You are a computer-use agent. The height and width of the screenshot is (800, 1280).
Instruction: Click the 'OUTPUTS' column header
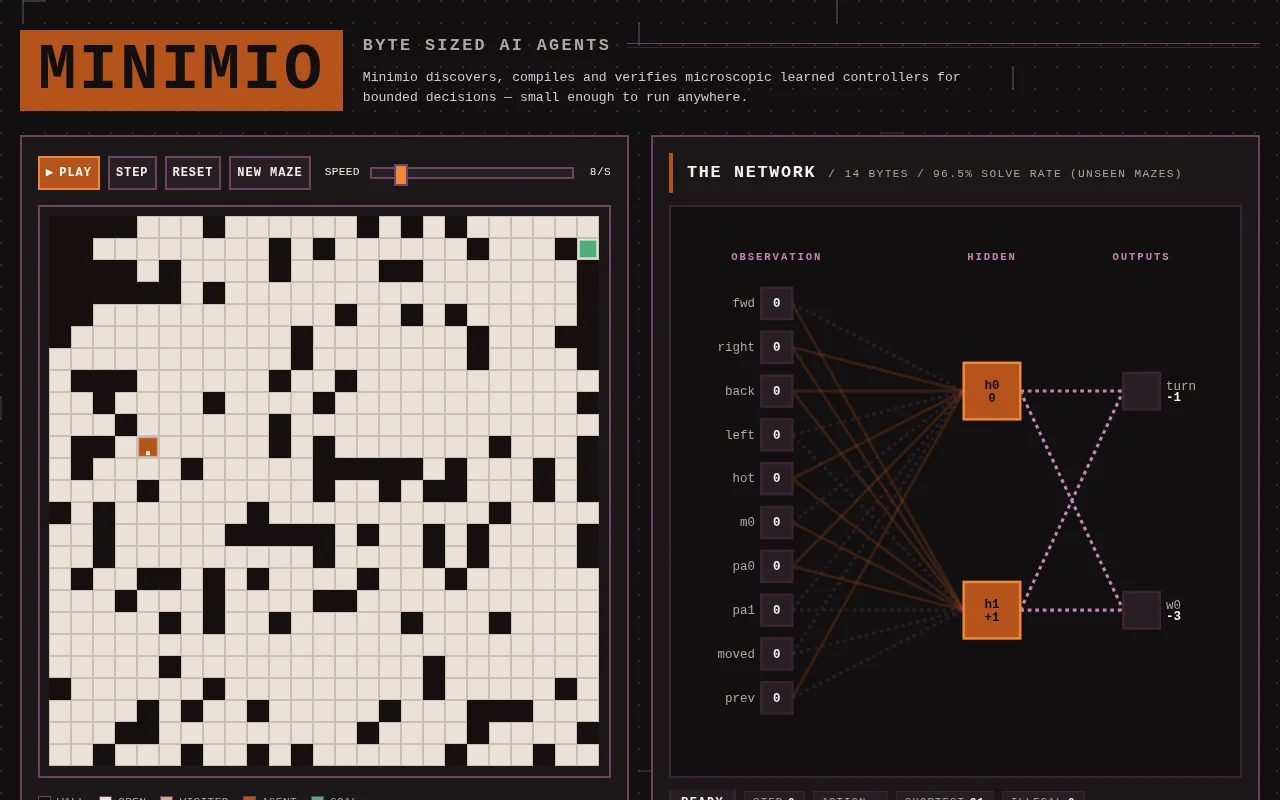[x=1141, y=257]
